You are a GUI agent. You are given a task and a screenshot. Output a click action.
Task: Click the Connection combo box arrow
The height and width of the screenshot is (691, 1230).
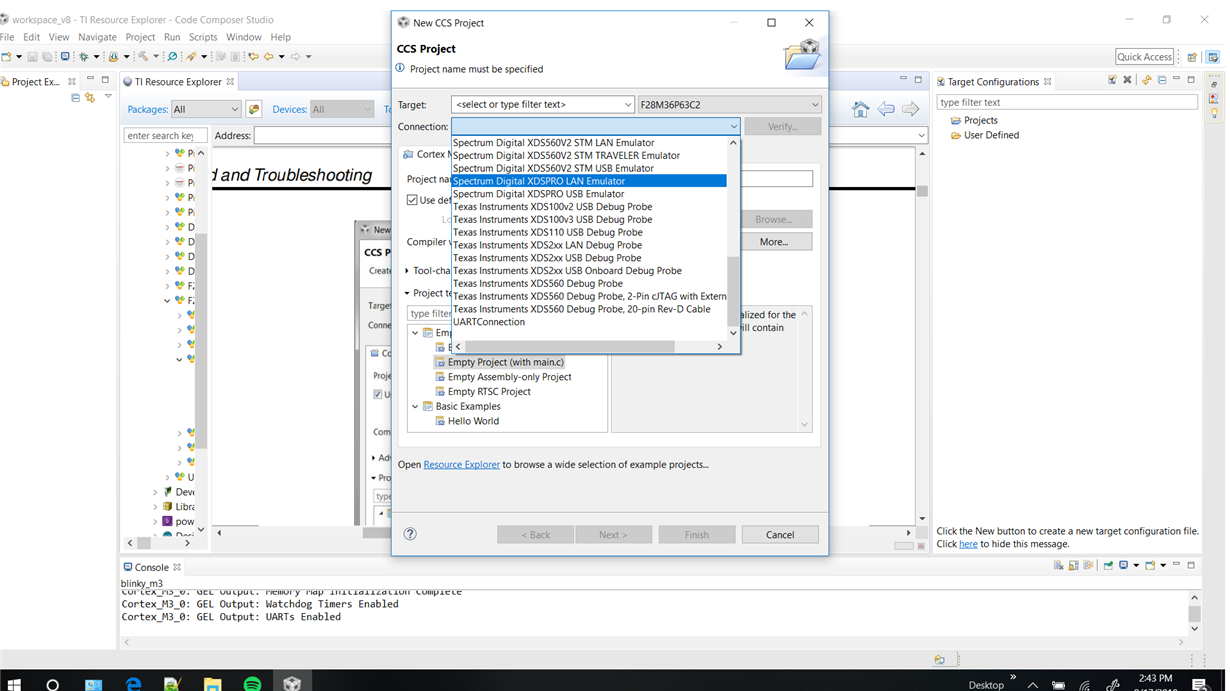(733, 126)
